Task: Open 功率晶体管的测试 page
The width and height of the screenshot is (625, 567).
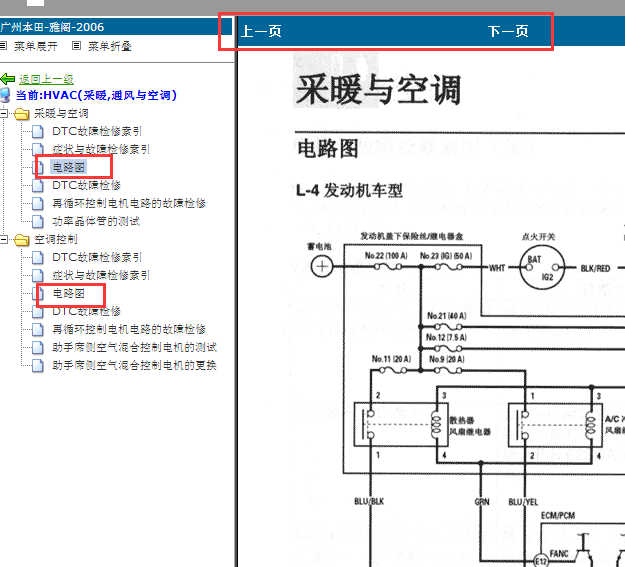Action: [96, 221]
